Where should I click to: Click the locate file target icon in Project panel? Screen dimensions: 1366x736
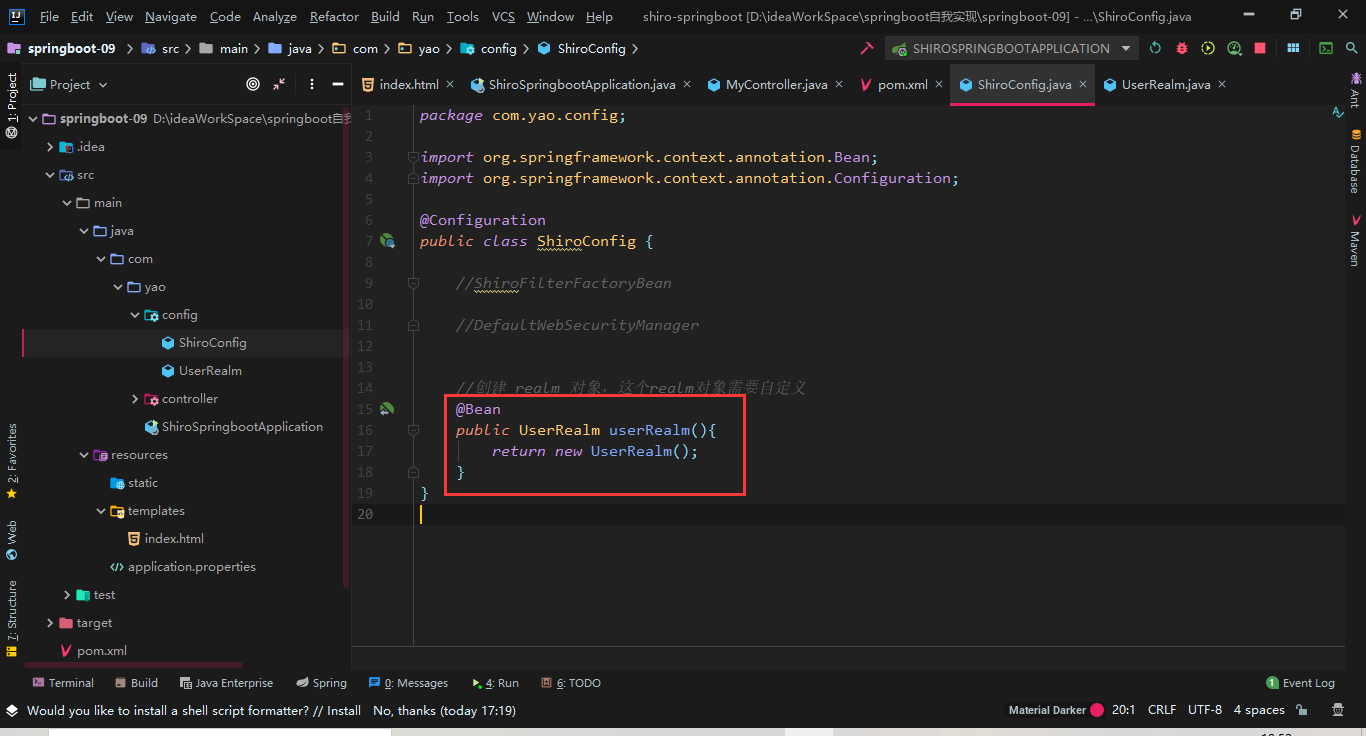point(253,85)
